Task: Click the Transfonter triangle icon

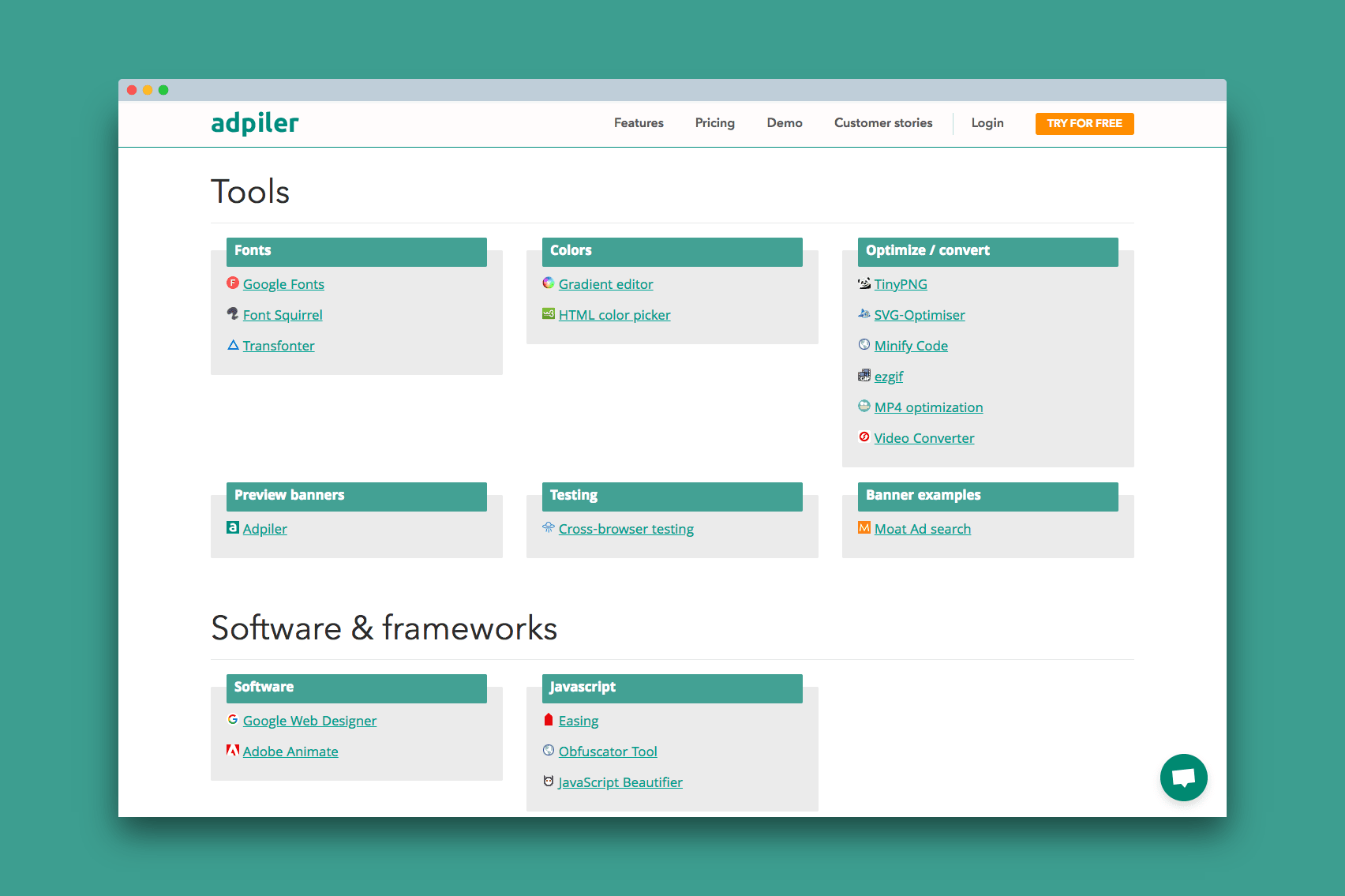Action: point(233,345)
